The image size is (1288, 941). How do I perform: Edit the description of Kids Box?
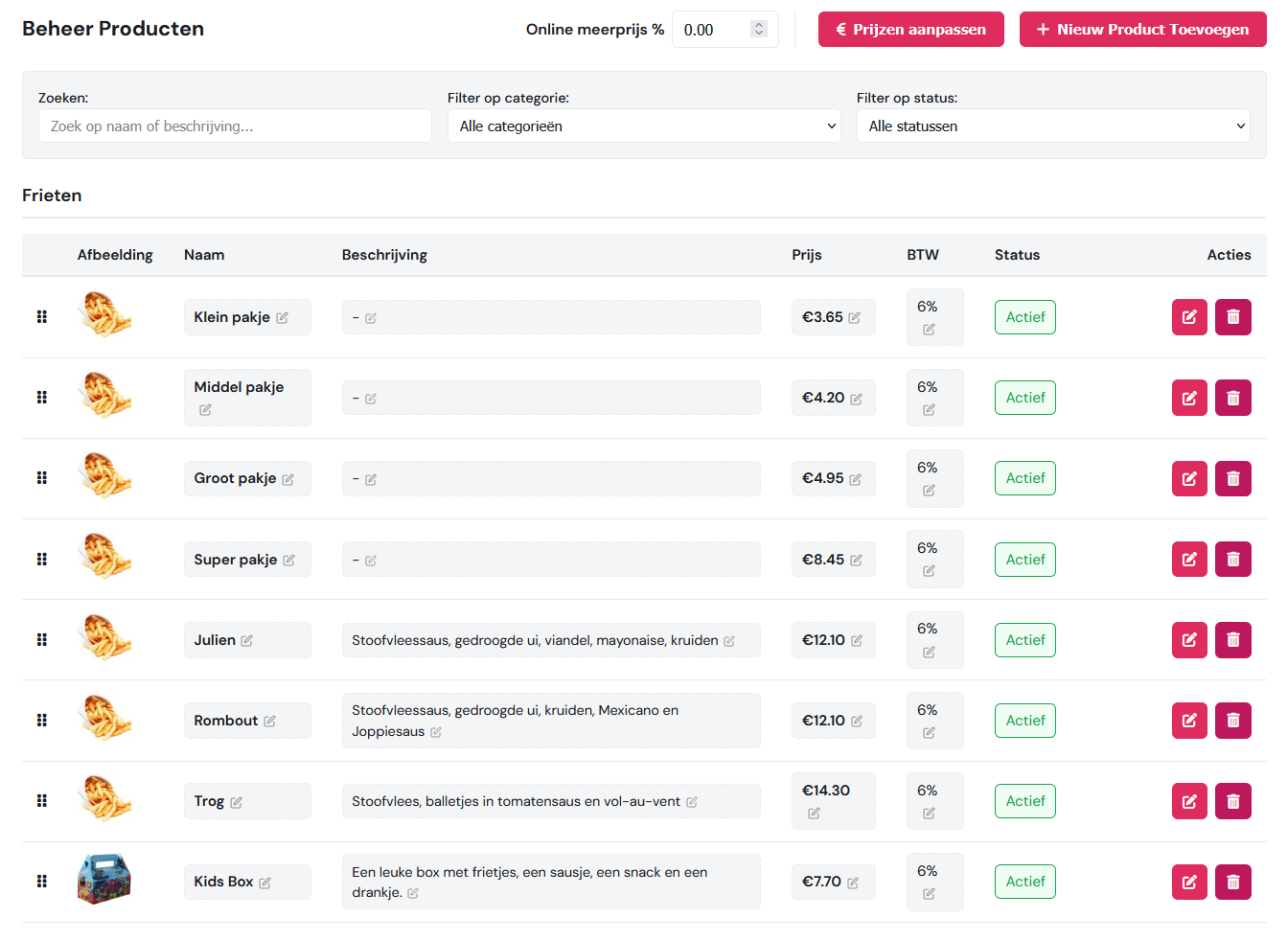tap(413, 892)
